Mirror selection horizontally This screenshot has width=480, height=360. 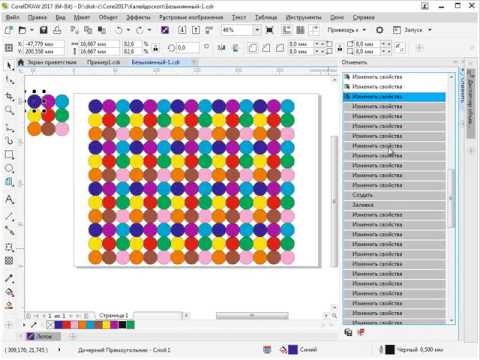tap(221, 48)
